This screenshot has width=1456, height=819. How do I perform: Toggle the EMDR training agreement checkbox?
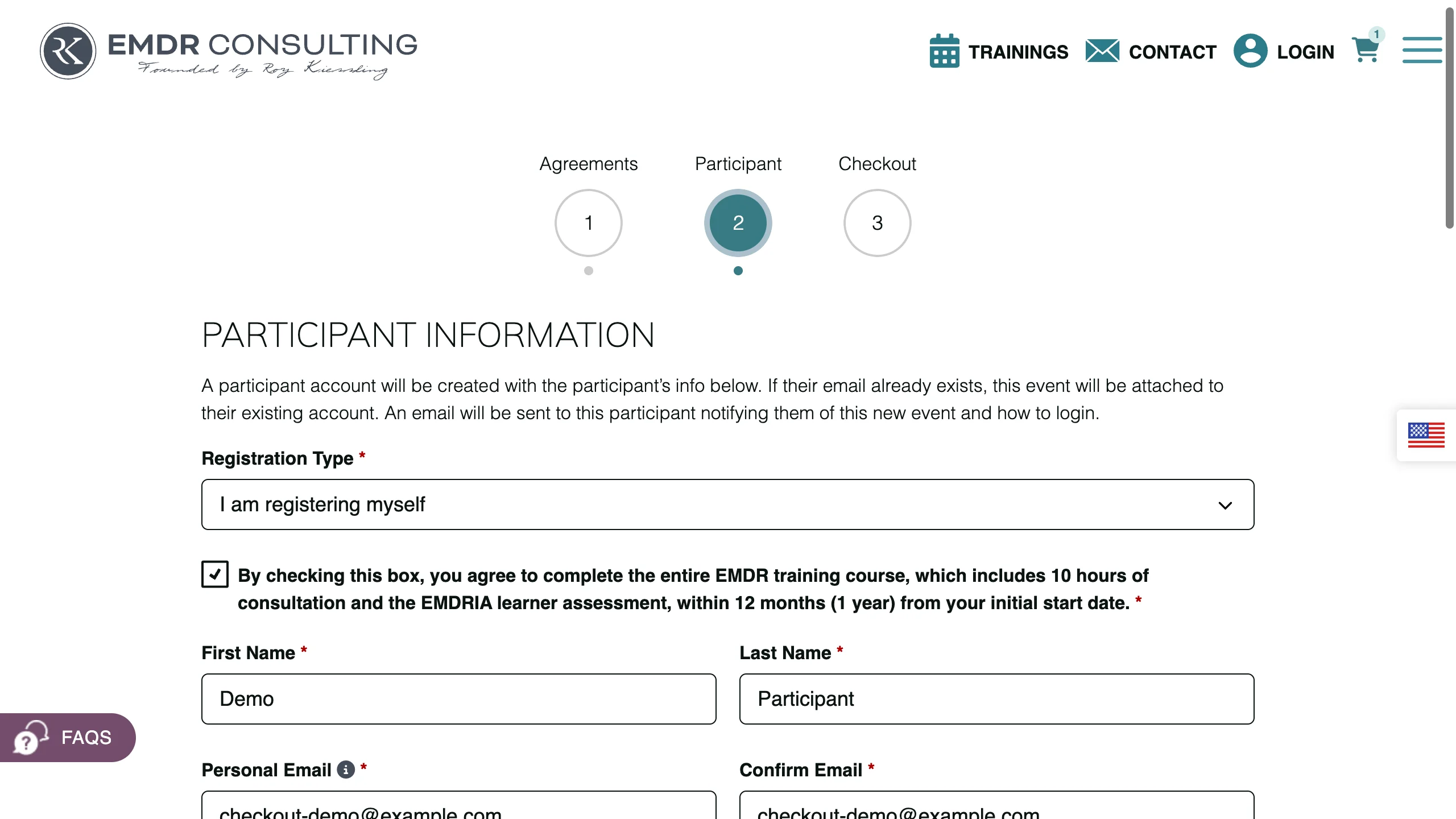click(215, 574)
